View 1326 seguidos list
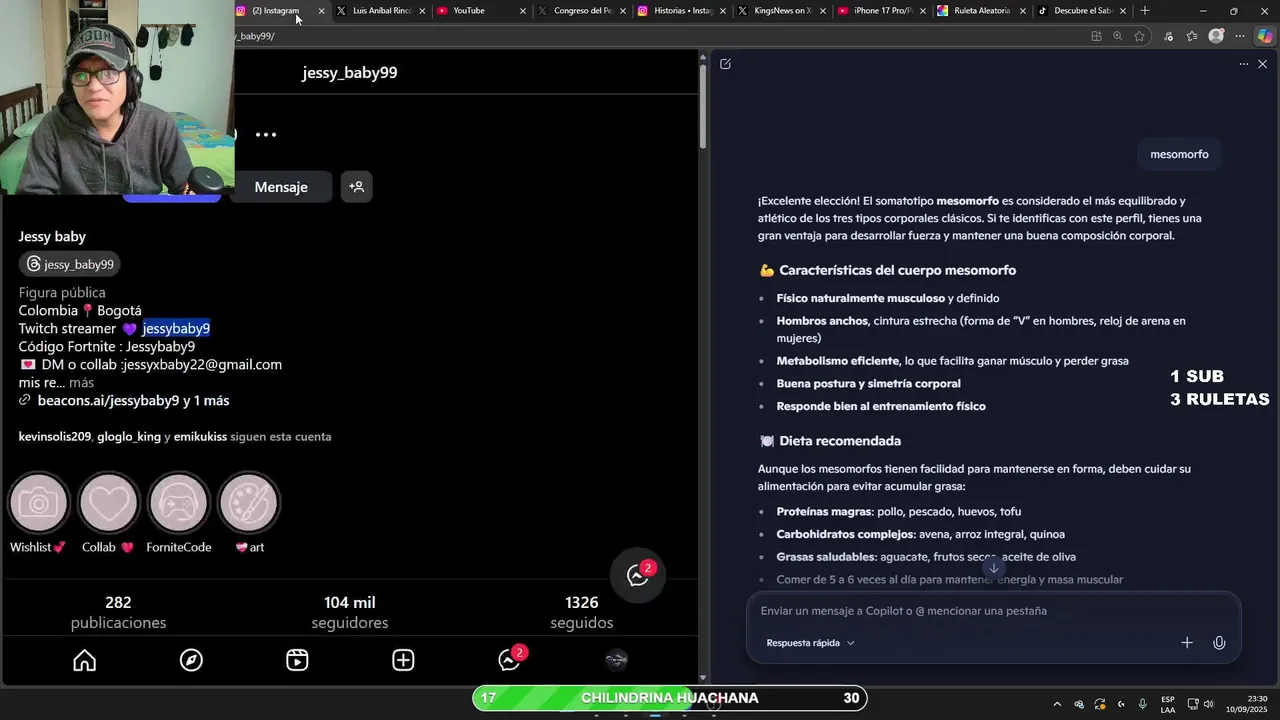Screen dimensions: 1280x720 click(582, 612)
